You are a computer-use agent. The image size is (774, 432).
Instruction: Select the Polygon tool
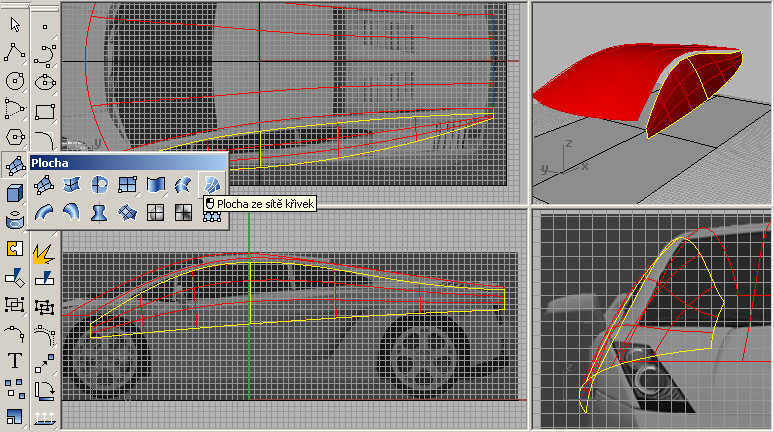click(15, 137)
